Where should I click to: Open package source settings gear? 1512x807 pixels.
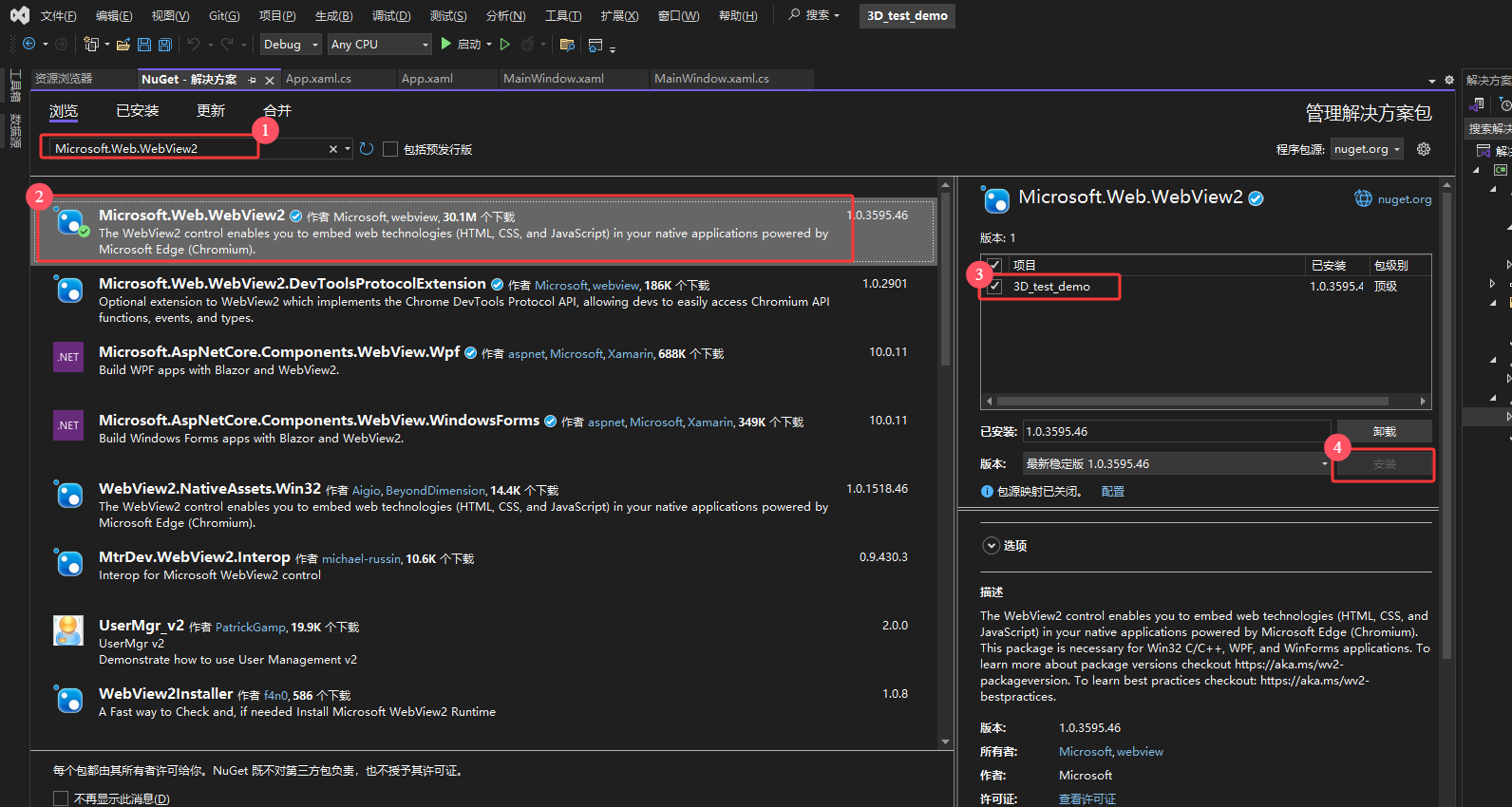coord(1424,149)
